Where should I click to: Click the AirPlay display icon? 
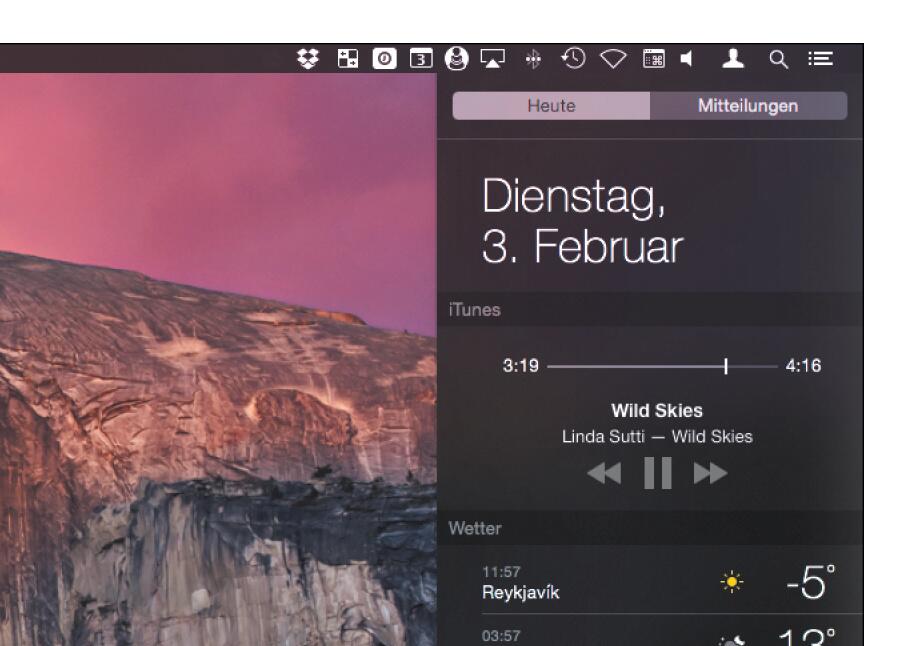[x=492, y=59]
